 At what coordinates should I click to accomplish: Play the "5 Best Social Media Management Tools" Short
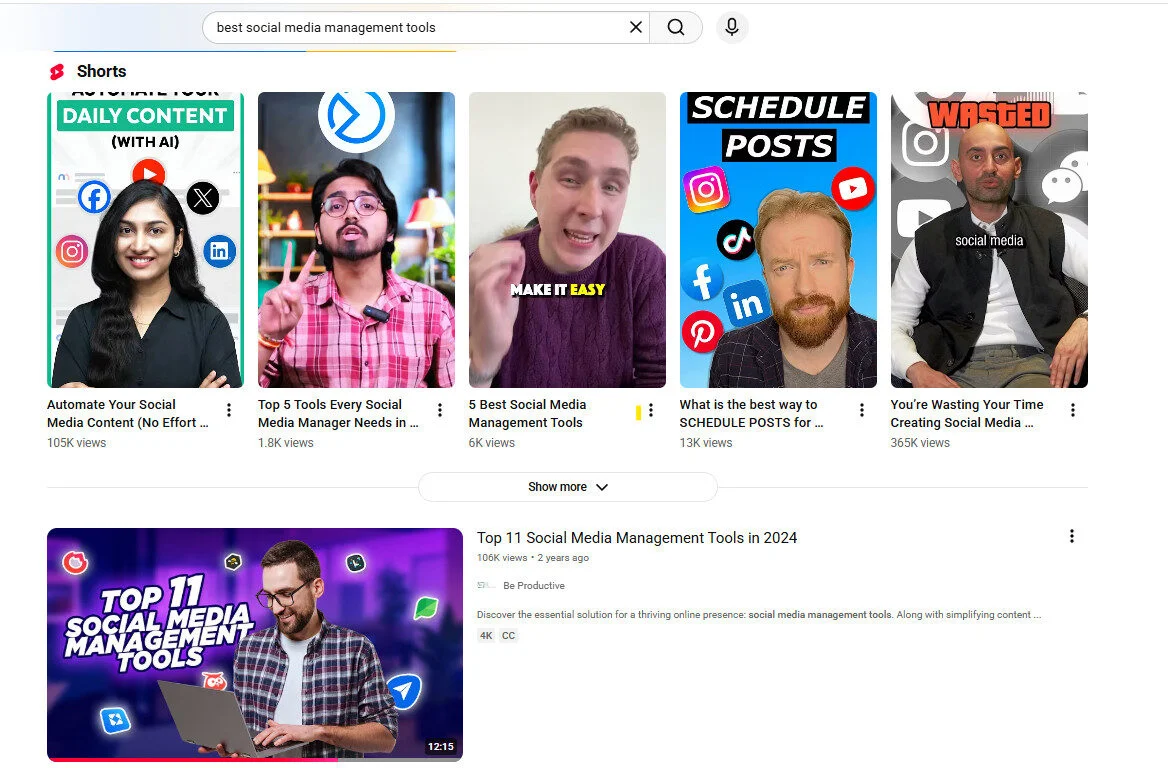point(567,239)
